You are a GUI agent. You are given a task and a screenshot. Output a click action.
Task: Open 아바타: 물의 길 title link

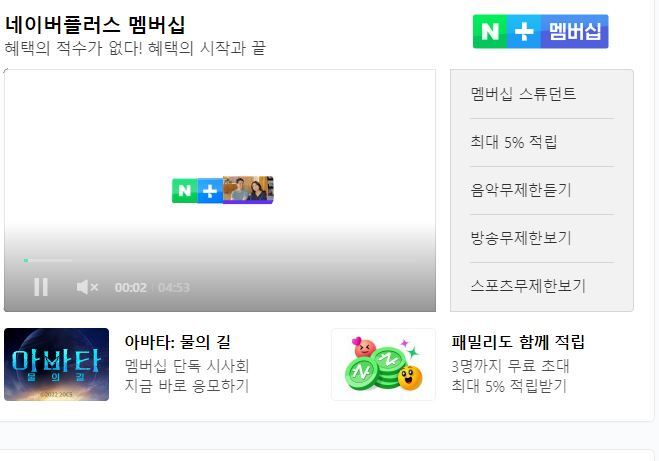177,342
